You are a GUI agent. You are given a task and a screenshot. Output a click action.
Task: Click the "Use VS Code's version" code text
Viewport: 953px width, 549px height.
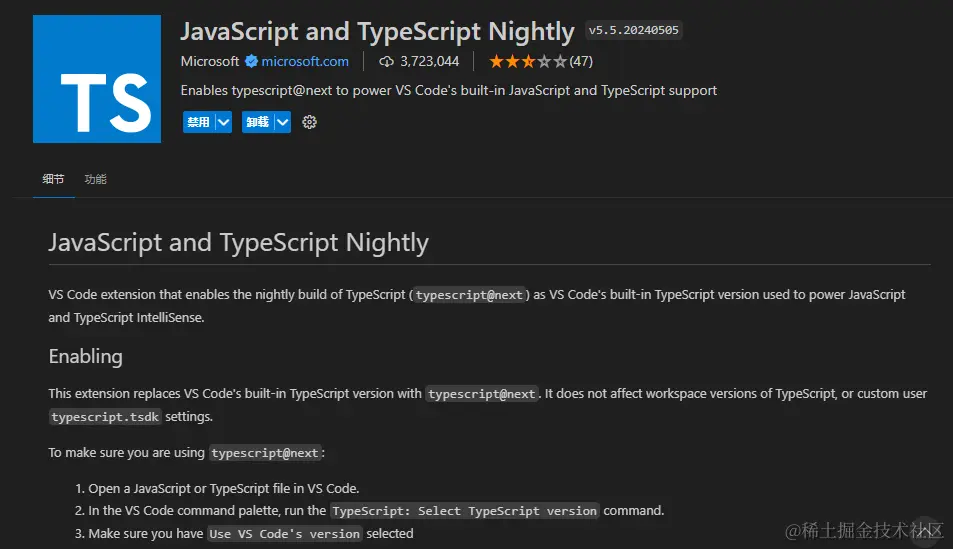pyautogui.click(x=284, y=534)
